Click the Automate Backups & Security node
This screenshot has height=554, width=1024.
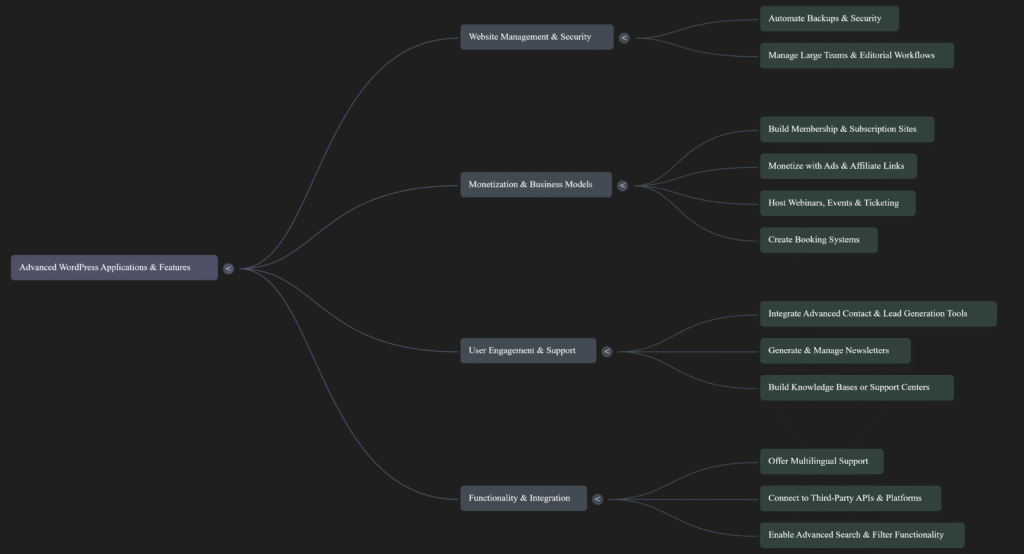(x=829, y=19)
